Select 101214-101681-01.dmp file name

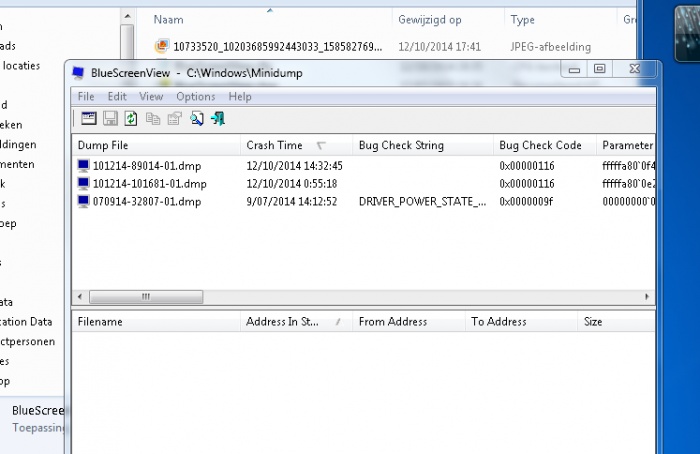150,183
